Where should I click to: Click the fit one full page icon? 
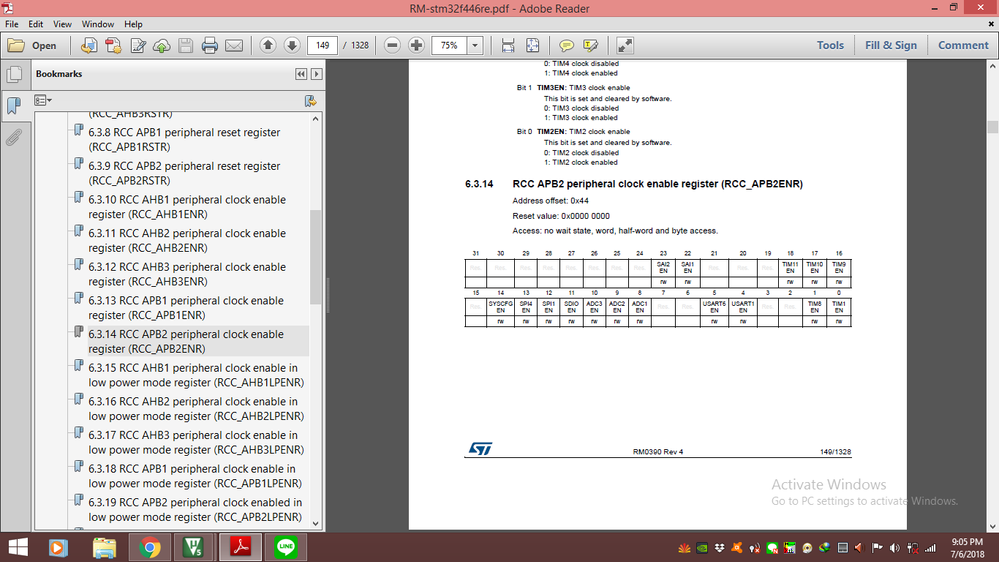[x=533, y=45]
